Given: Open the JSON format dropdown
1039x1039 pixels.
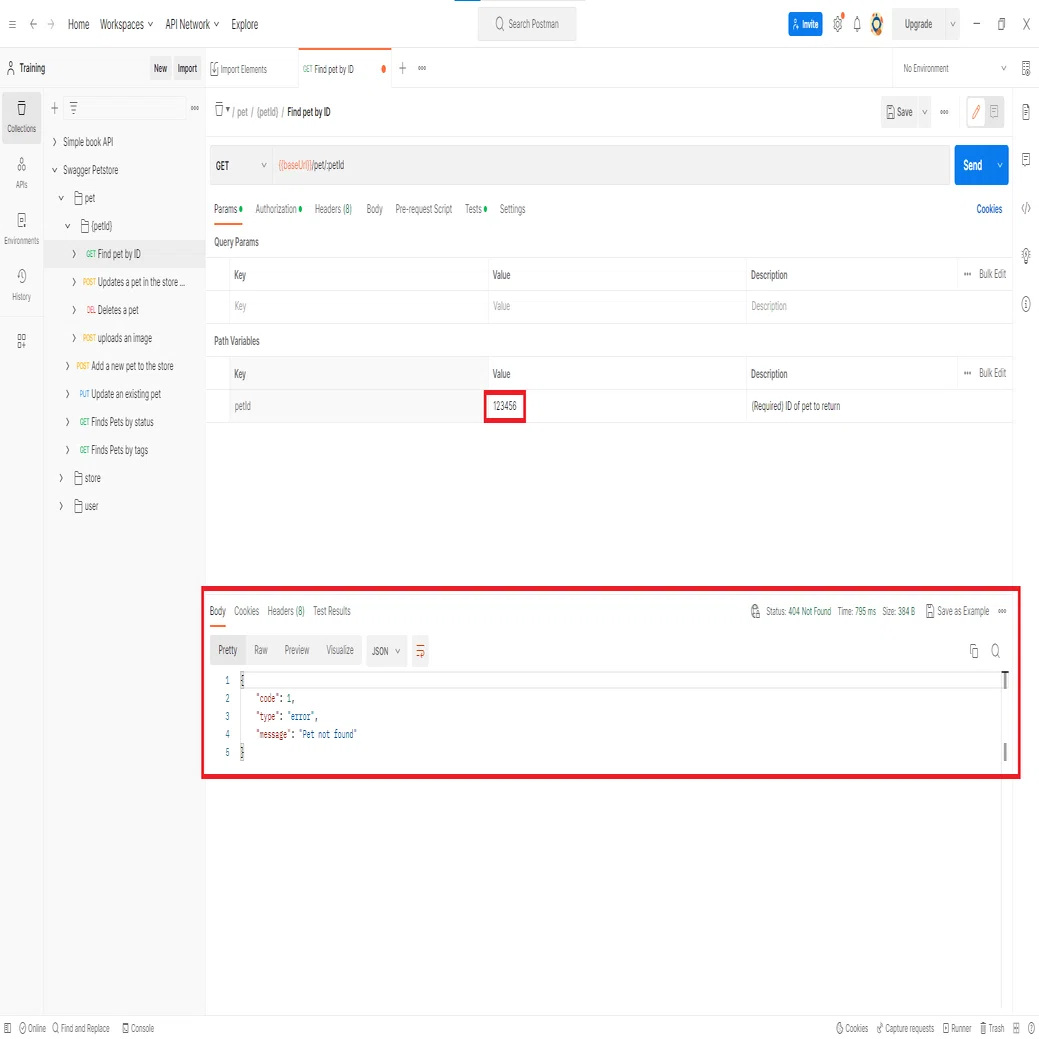Looking at the screenshot, I should (386, 651).
